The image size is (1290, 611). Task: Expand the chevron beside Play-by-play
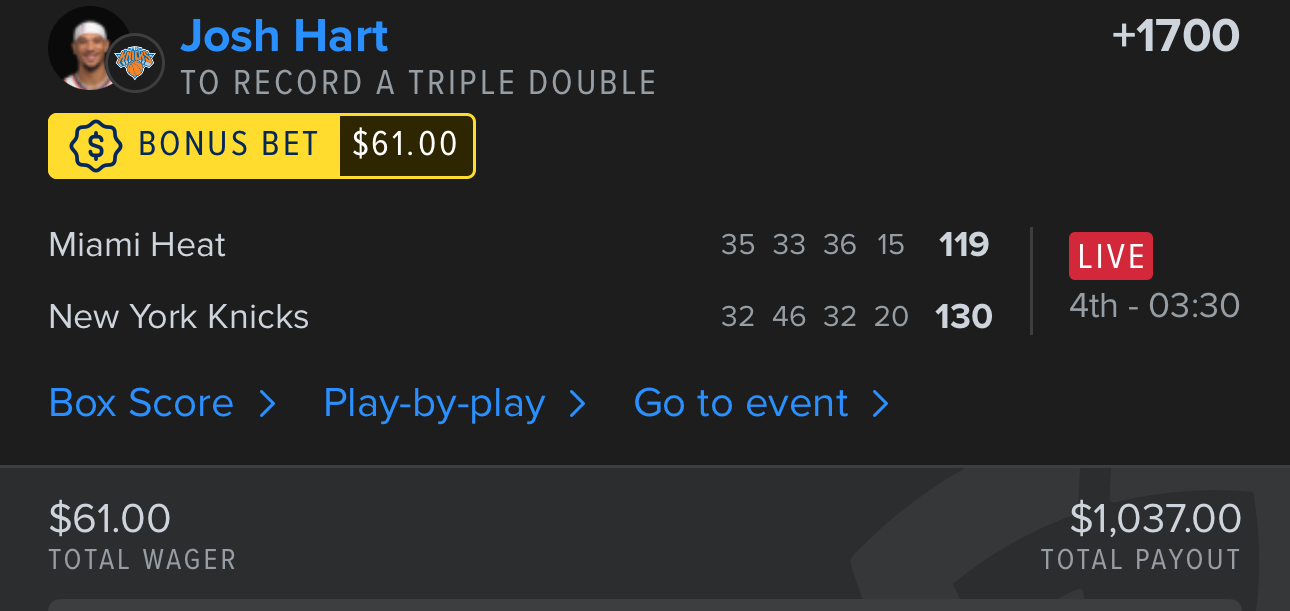[577, 403]
